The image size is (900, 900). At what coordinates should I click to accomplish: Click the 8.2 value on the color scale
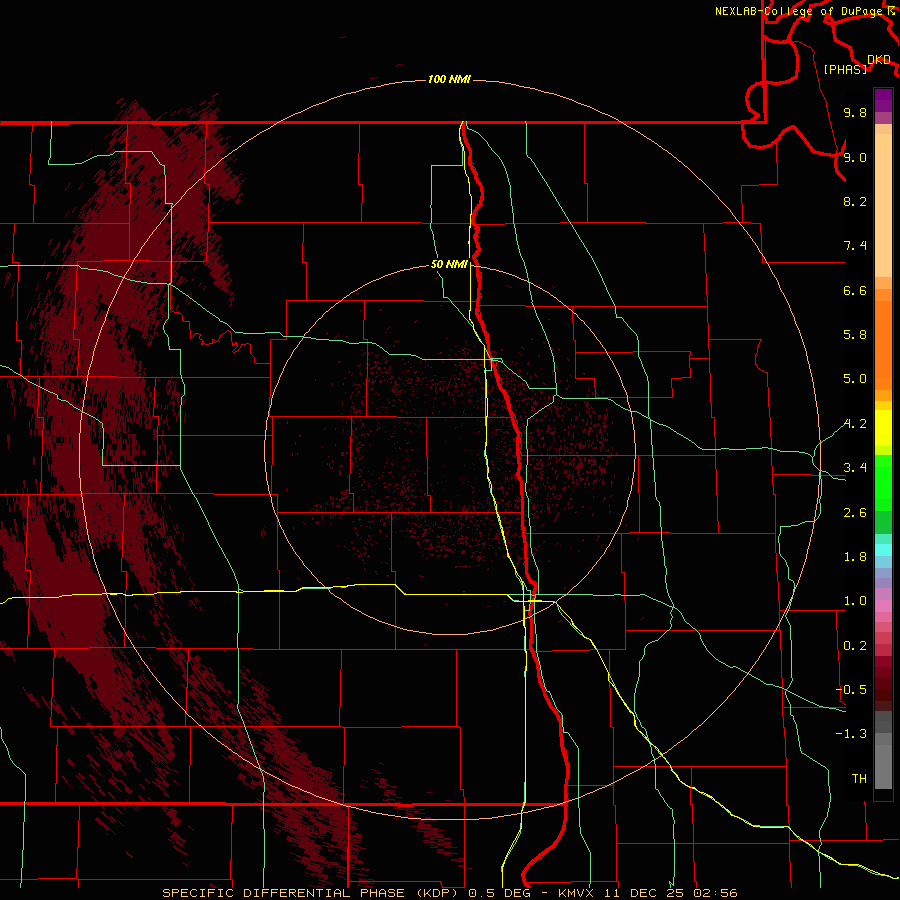[x=855, y=201]
